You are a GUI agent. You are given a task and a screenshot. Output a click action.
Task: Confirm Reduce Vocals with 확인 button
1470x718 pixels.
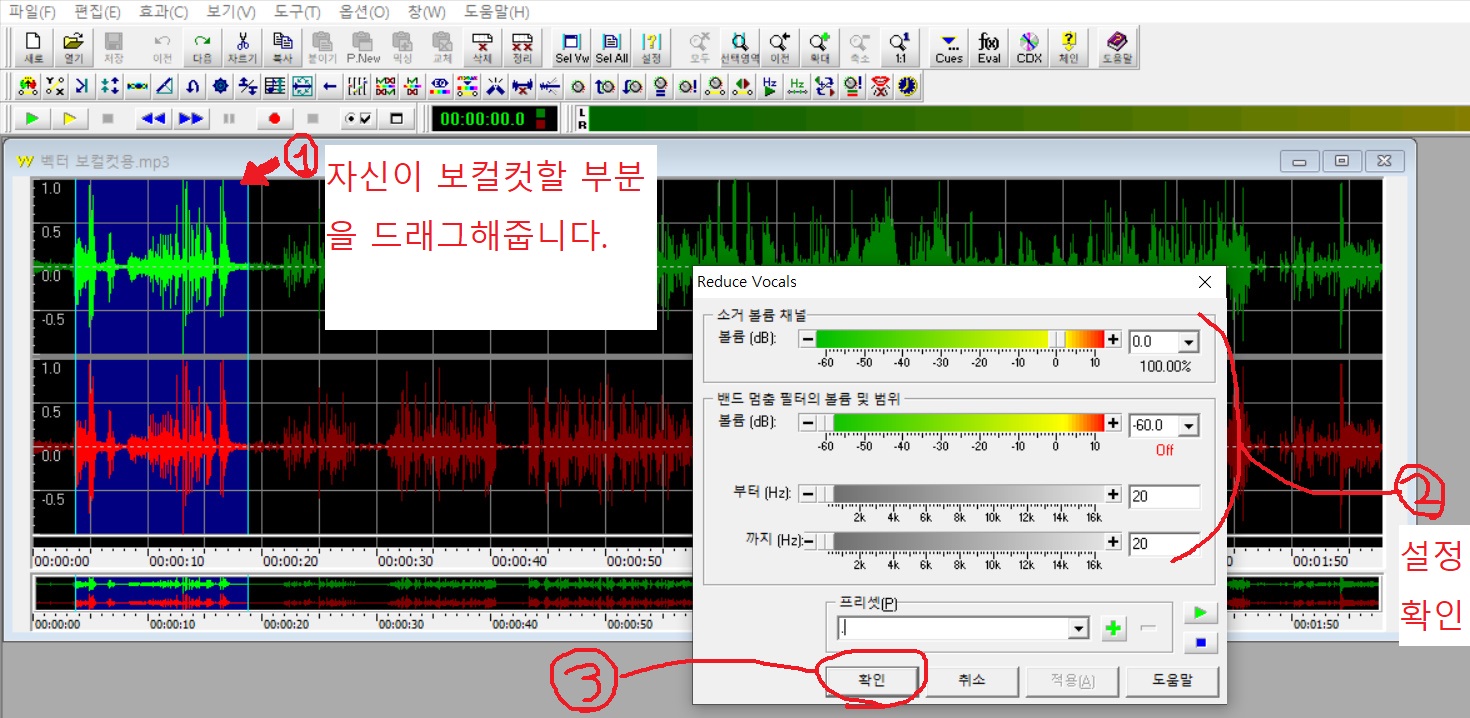870,681
